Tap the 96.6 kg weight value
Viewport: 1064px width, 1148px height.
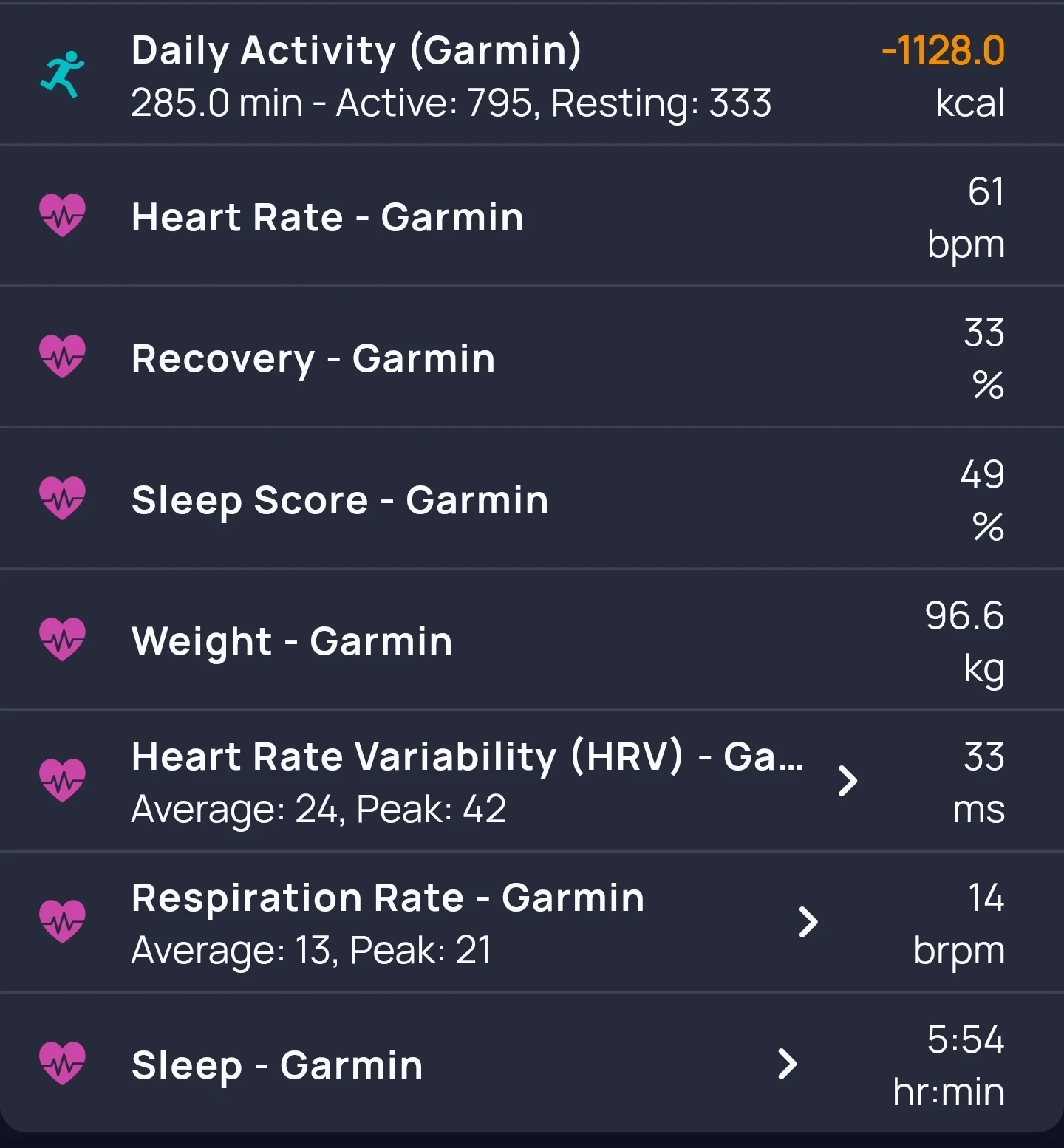[x=964, y=642]
